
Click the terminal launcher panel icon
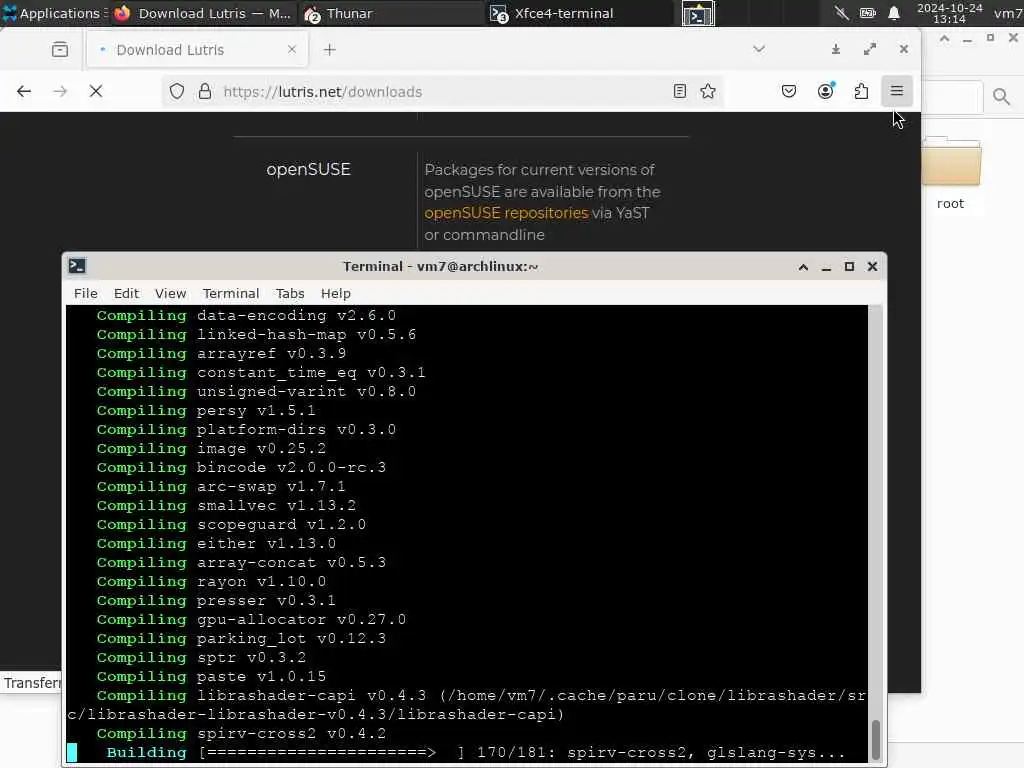(698, 13)
